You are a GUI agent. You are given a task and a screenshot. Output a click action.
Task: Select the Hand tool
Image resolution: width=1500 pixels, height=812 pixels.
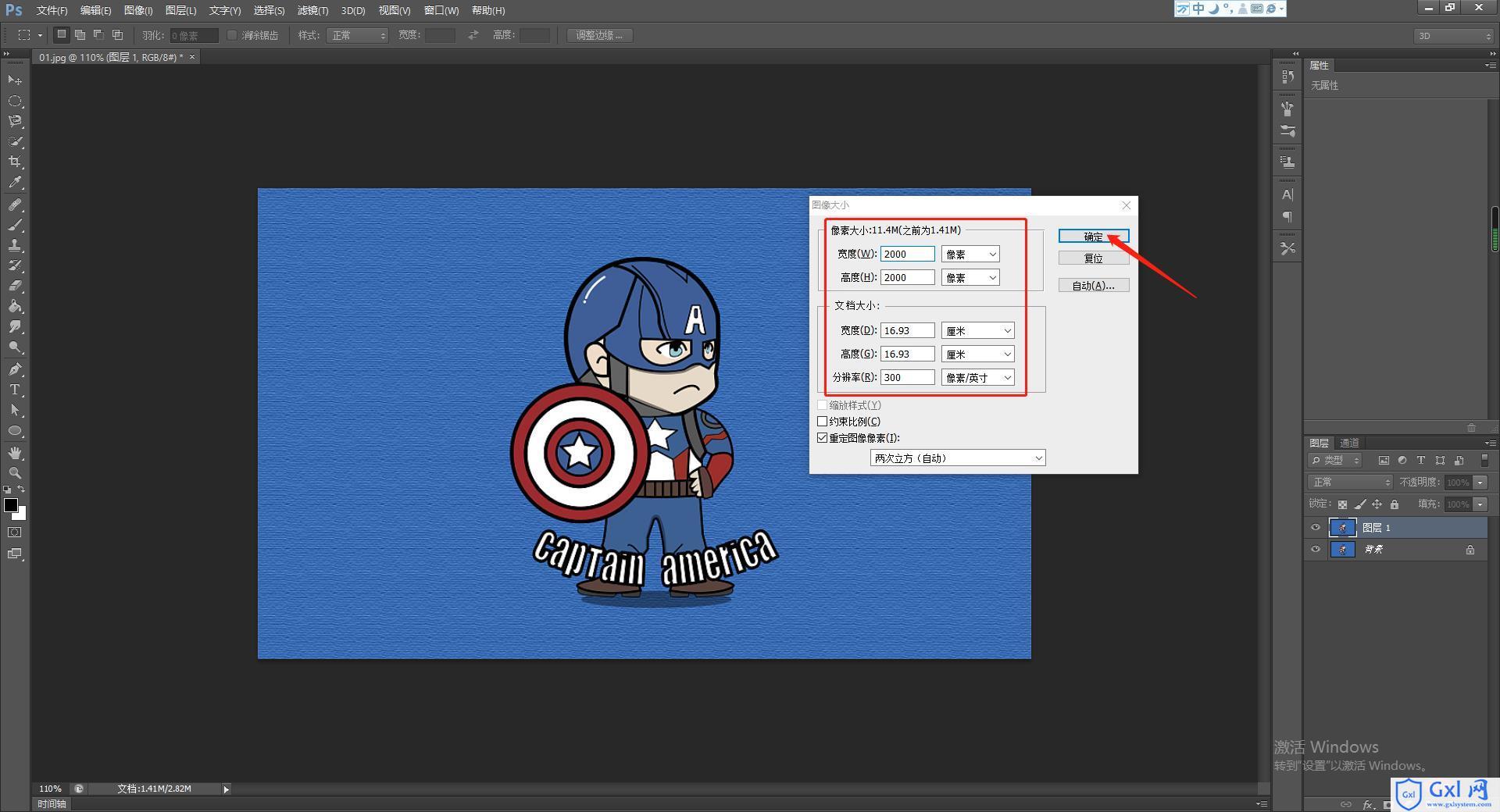coord(15,453)
